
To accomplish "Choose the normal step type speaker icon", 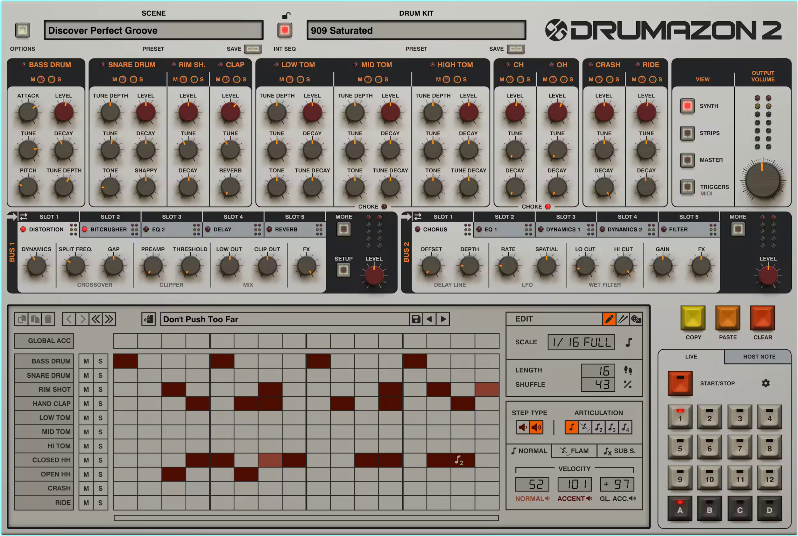I will tap(522, 427).
